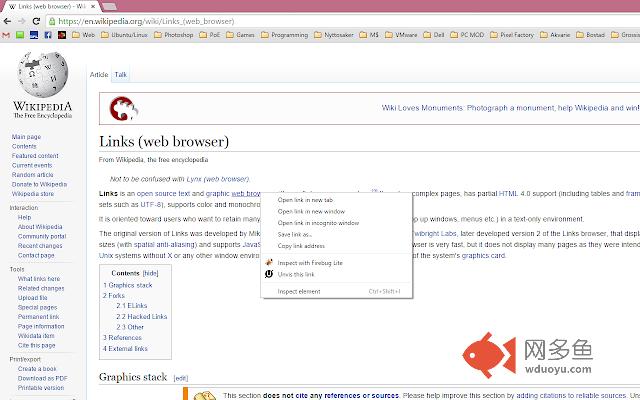Viewport: 640px width, 400px height.
Task: Open Donate to Wikipedia link
Action: click(39, 184)
